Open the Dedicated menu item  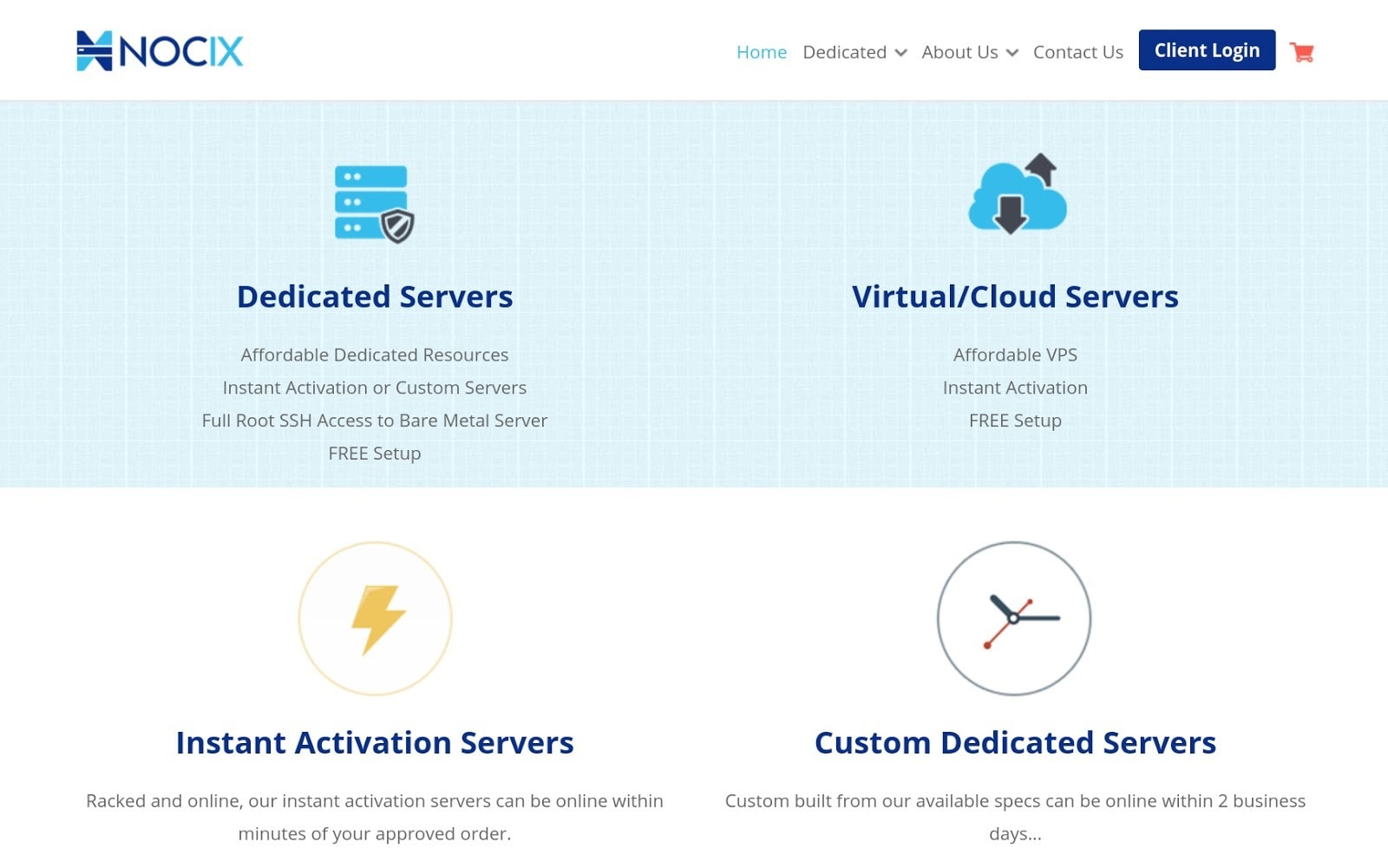pyautogui.click(x=844, y=52)
